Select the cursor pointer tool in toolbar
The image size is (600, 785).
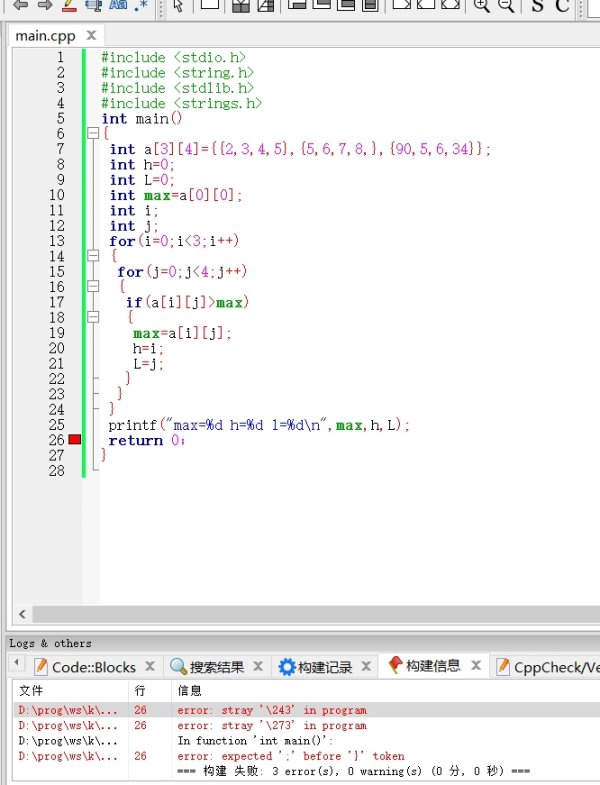(178, 6)
